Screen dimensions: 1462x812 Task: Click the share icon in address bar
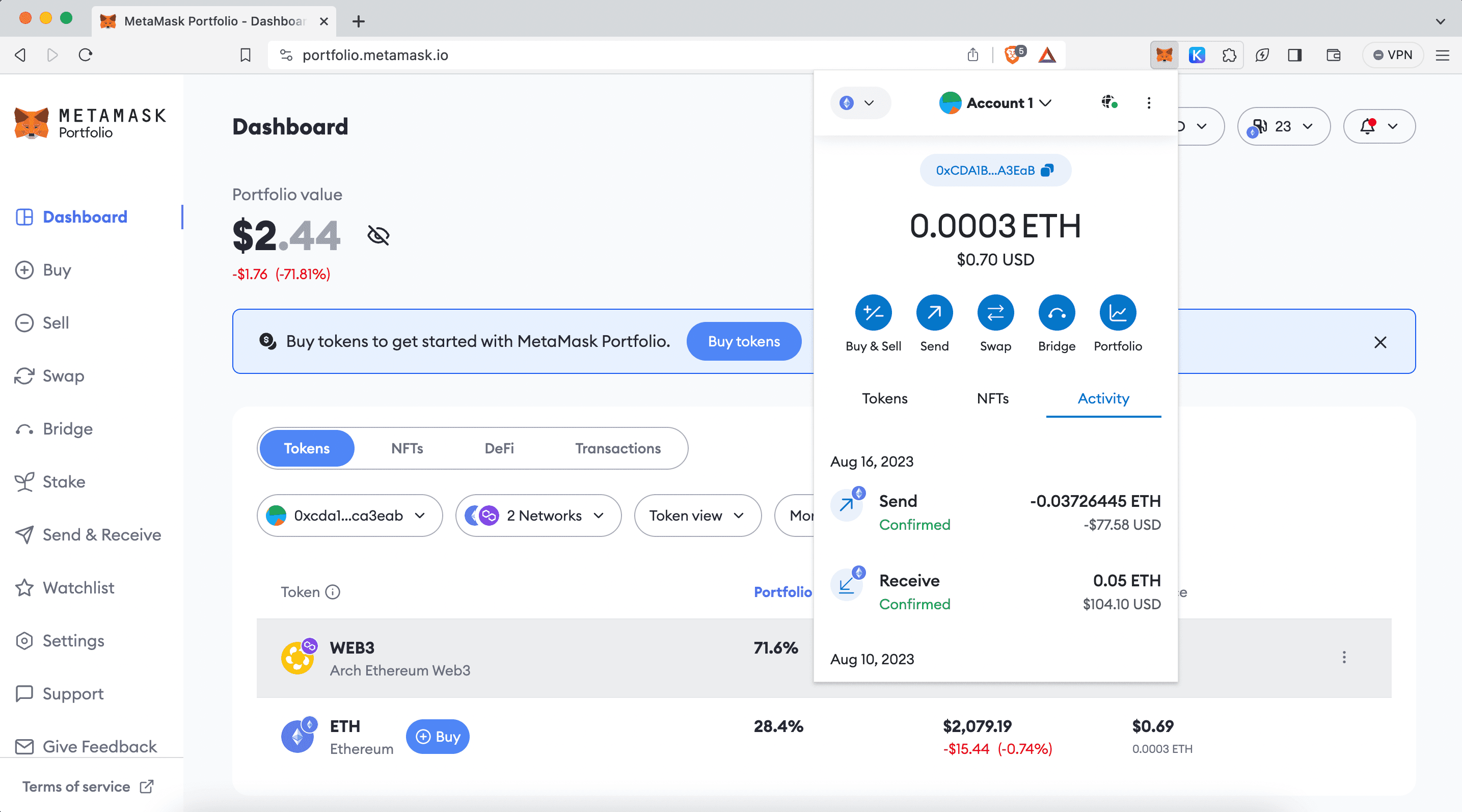(x=973, y=55)
